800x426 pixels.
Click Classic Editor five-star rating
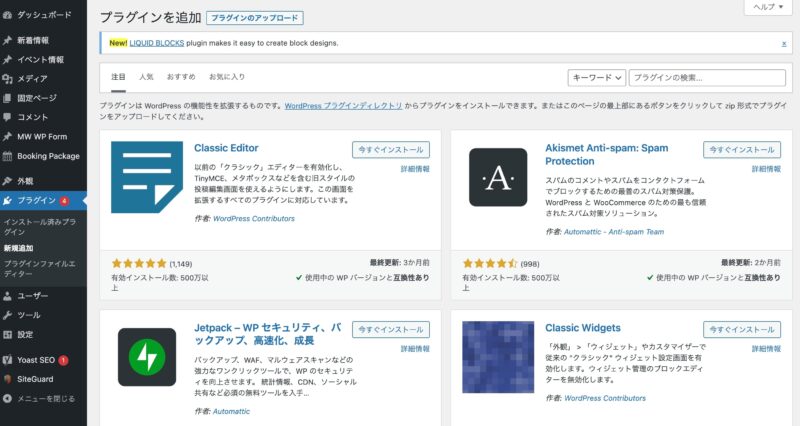(x=139, y=263)
